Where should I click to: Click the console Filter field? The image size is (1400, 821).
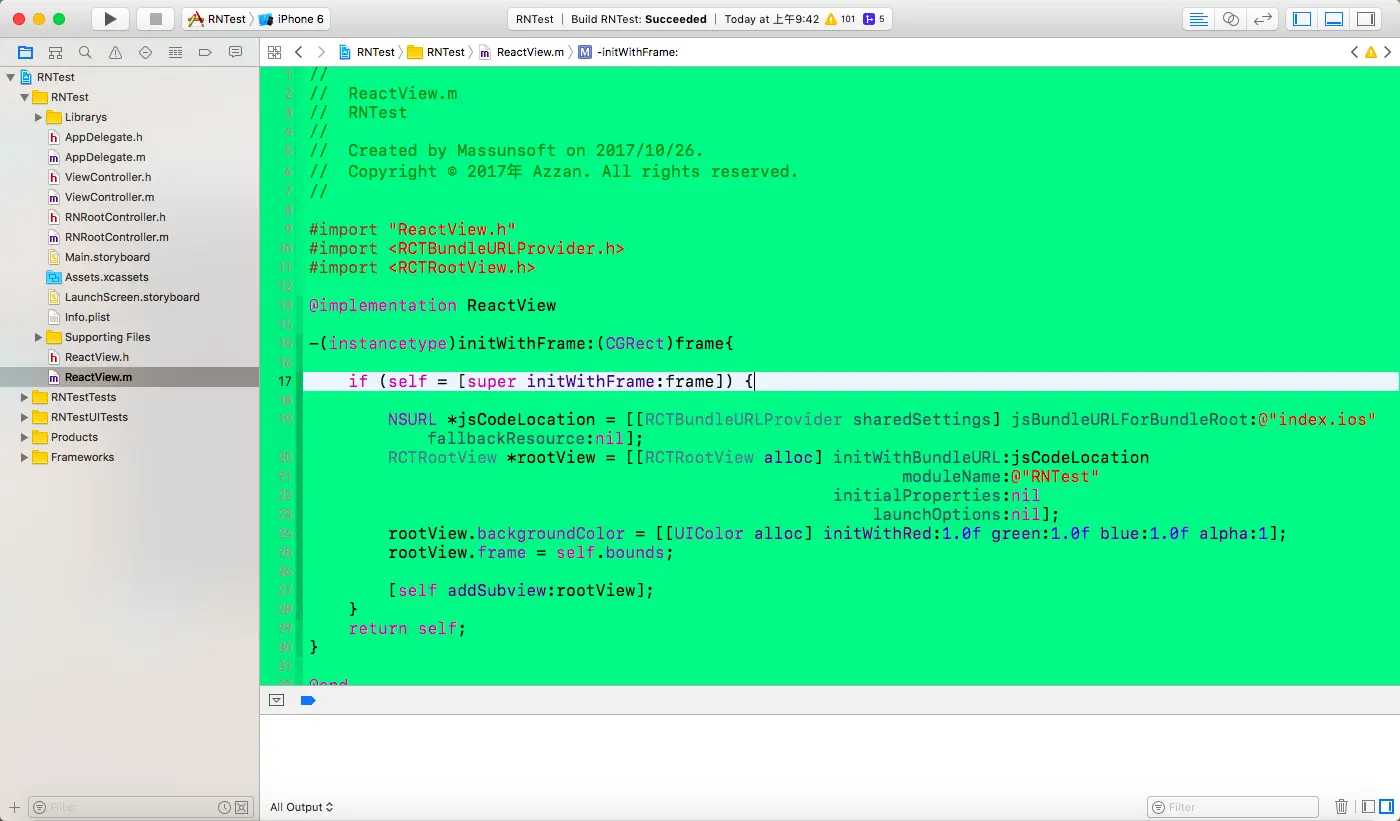pyautogui.click(x=1233, y=807)
